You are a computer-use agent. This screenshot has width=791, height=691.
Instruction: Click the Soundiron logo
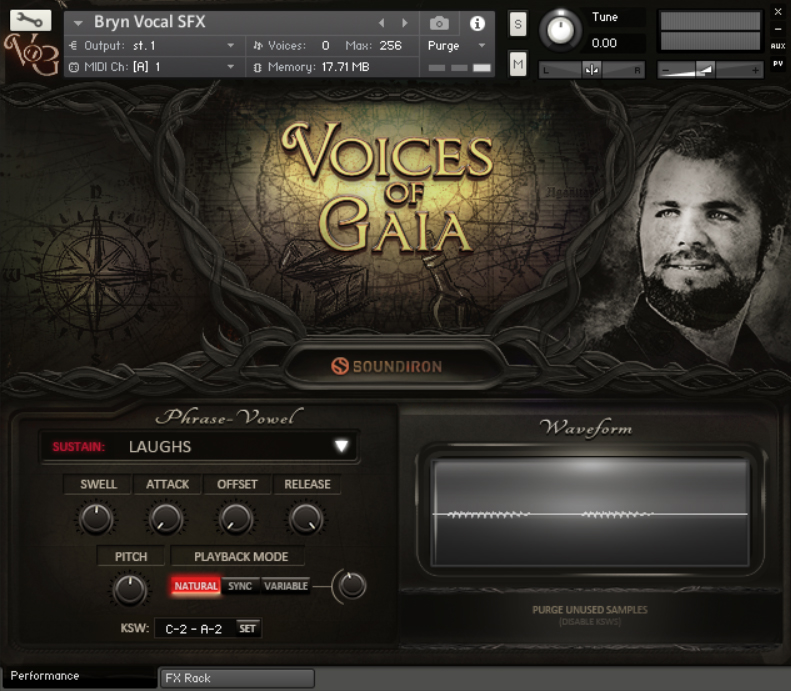386,366
